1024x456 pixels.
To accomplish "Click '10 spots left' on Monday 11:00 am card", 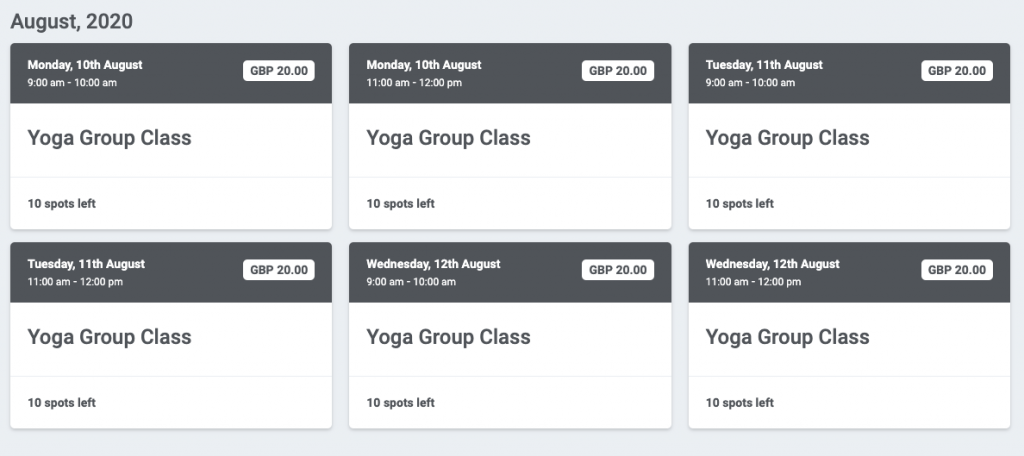I will [400, 204].
